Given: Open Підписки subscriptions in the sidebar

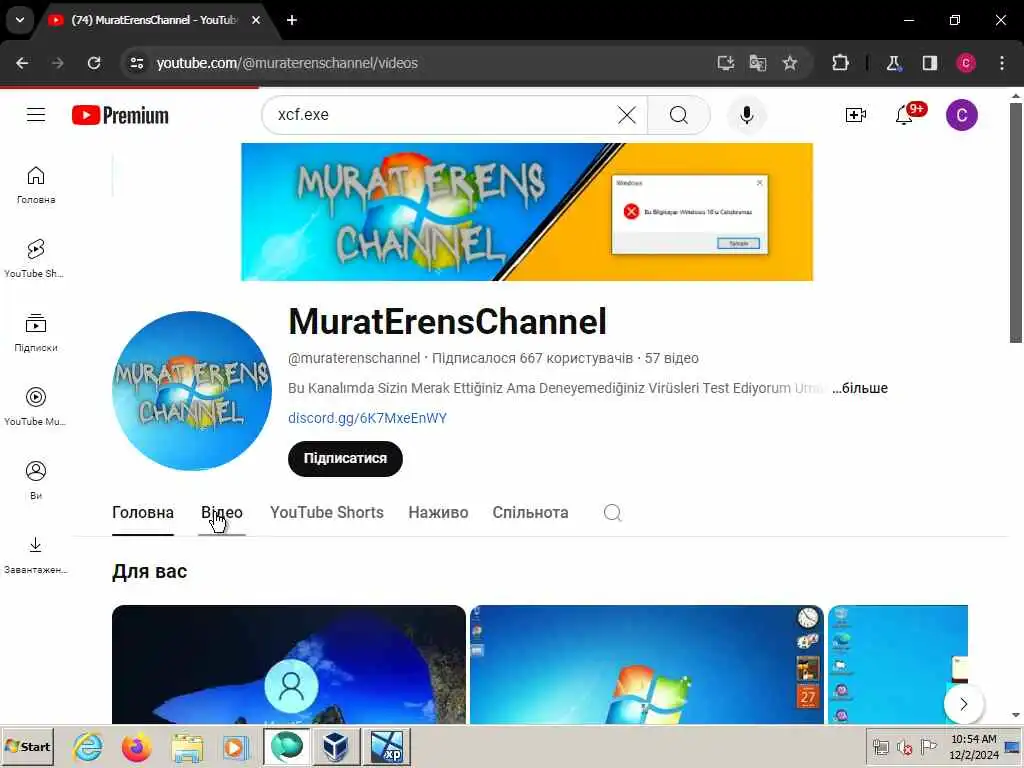Looking at the screenshot, I should (36, 333).
